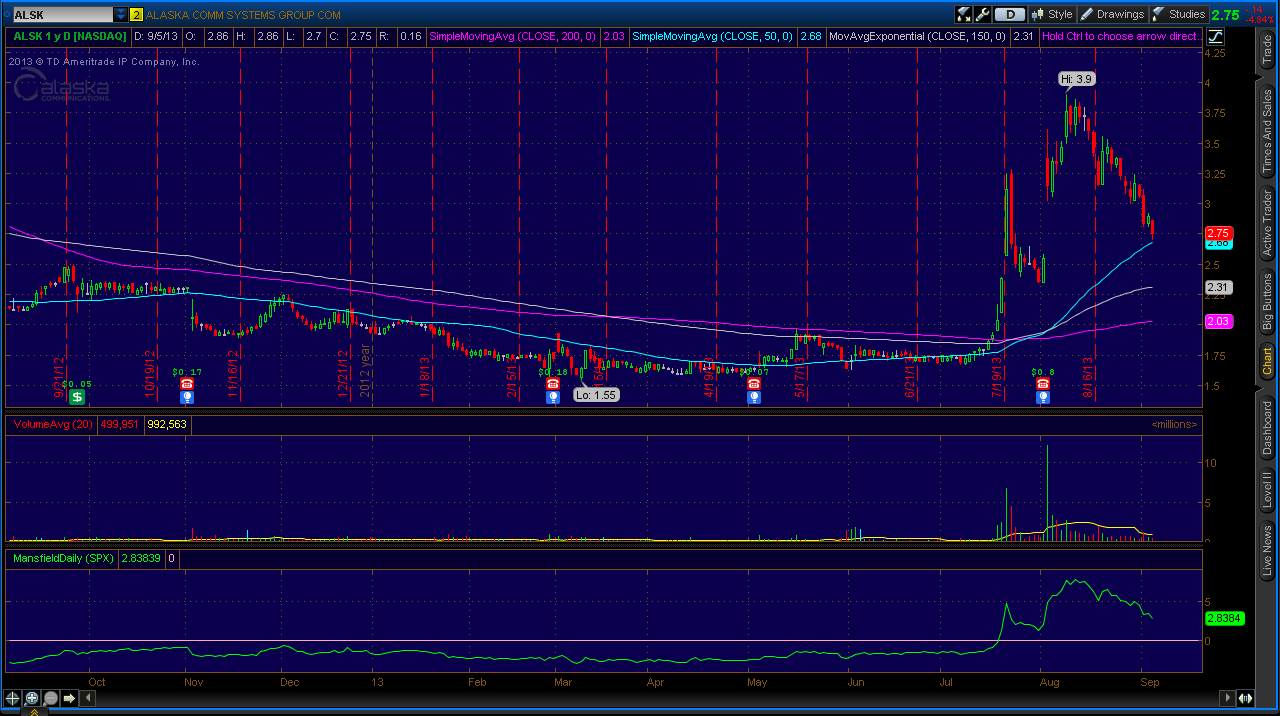Open the quick study flask icon
The height and width of the screenshot is (716, 1280).
964,14
